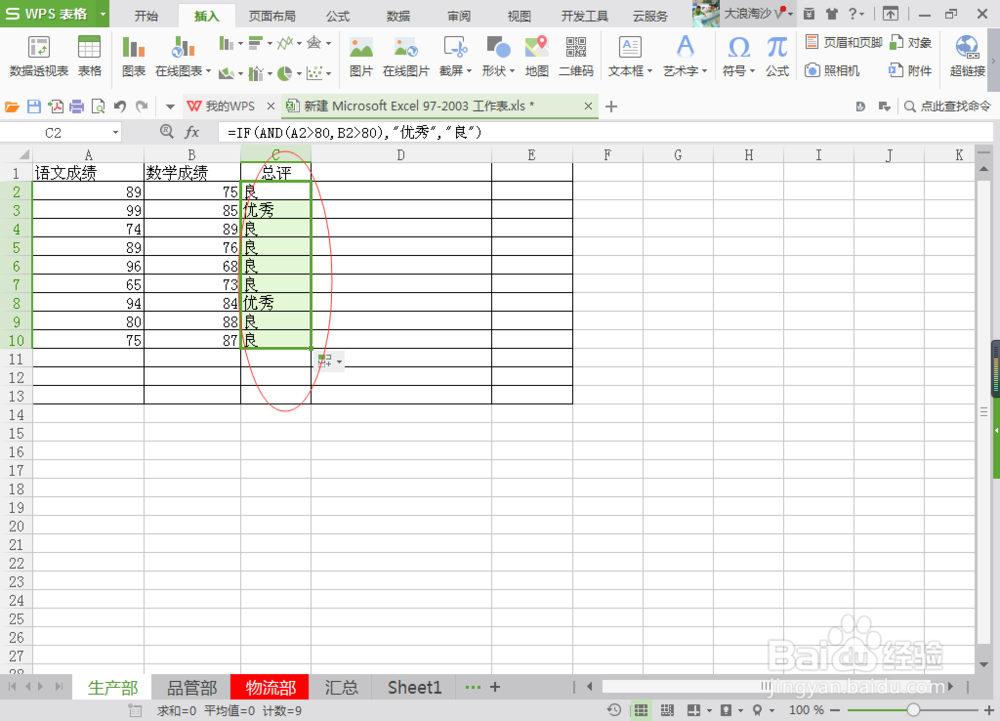Viewport: 1000px width, 721px height.
Task: Open the column chart type dropdown
Action: point(230,43)
